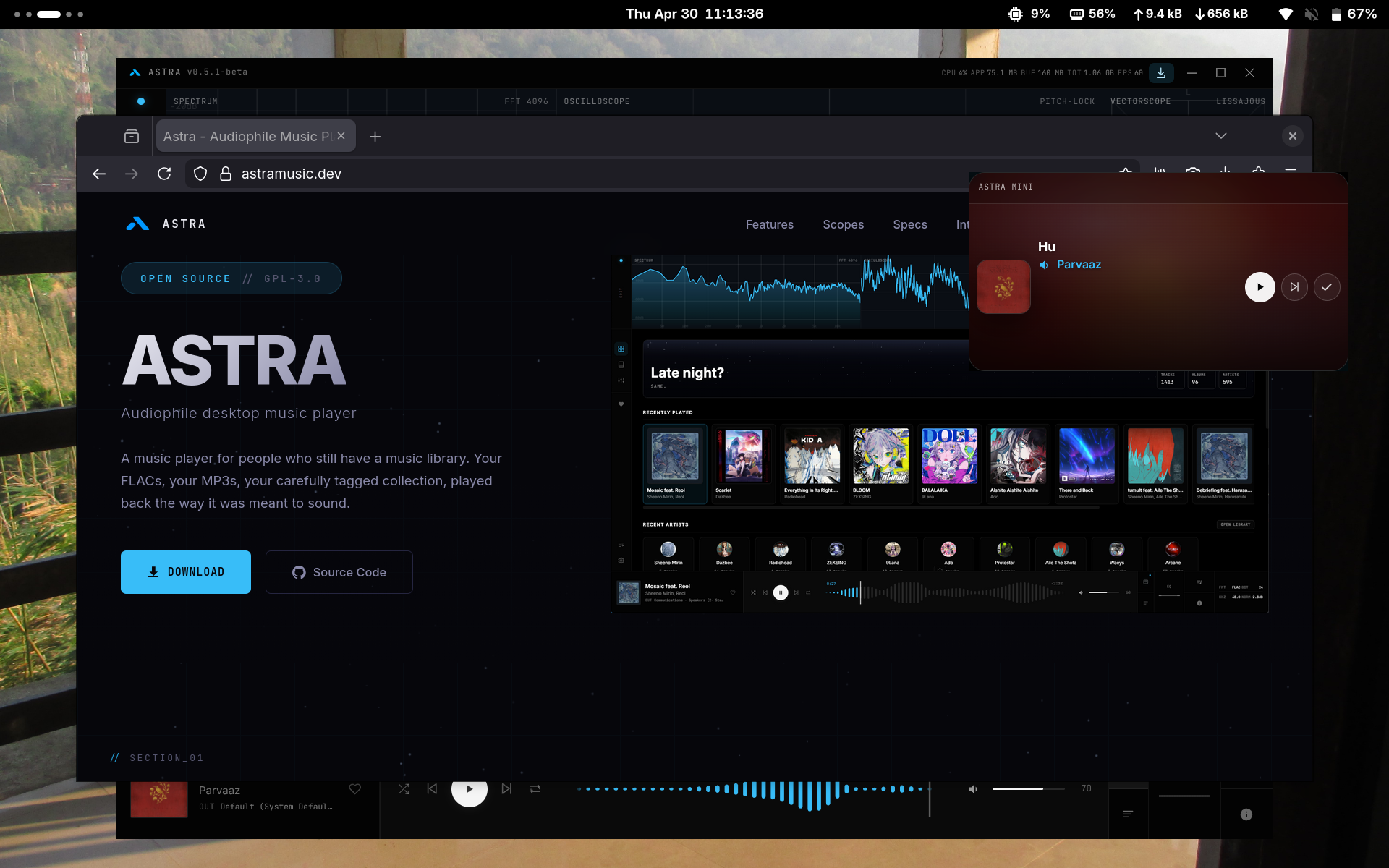
Task: Open the Specs nav link
Action: 910,224
